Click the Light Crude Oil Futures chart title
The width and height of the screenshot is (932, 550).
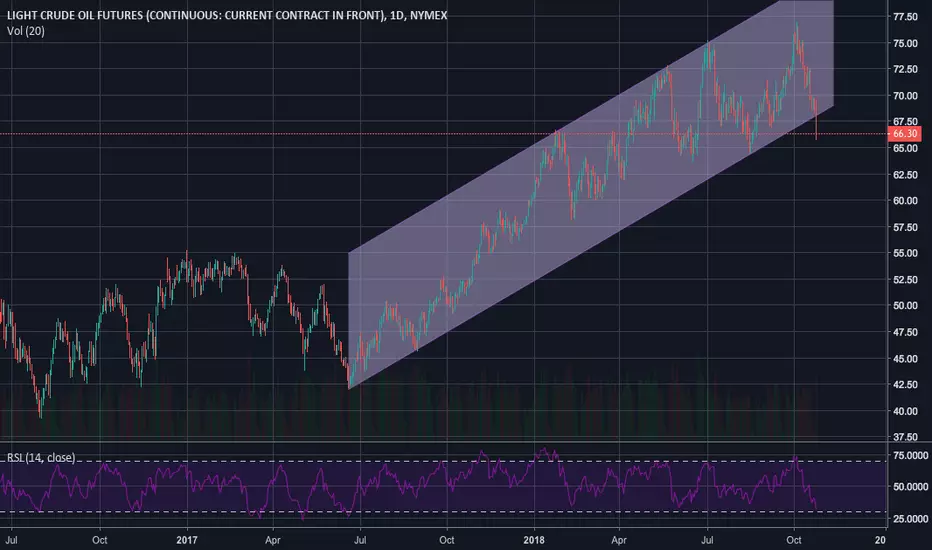click(x=227, y=15)
